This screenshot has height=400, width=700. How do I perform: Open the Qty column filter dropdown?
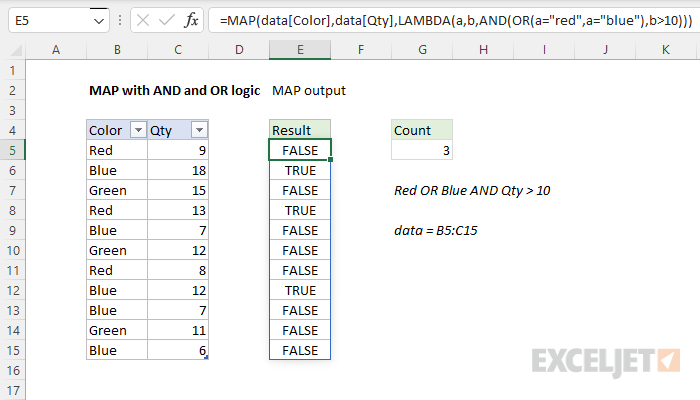pyautogui.click(x=199, y=130)
